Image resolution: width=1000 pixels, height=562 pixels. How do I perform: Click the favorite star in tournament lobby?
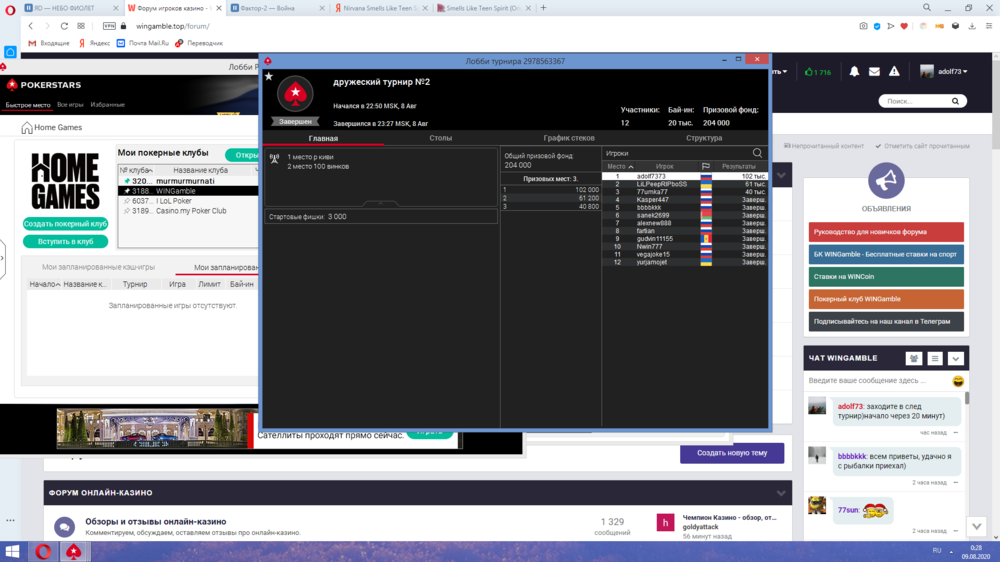click(268, 76)
